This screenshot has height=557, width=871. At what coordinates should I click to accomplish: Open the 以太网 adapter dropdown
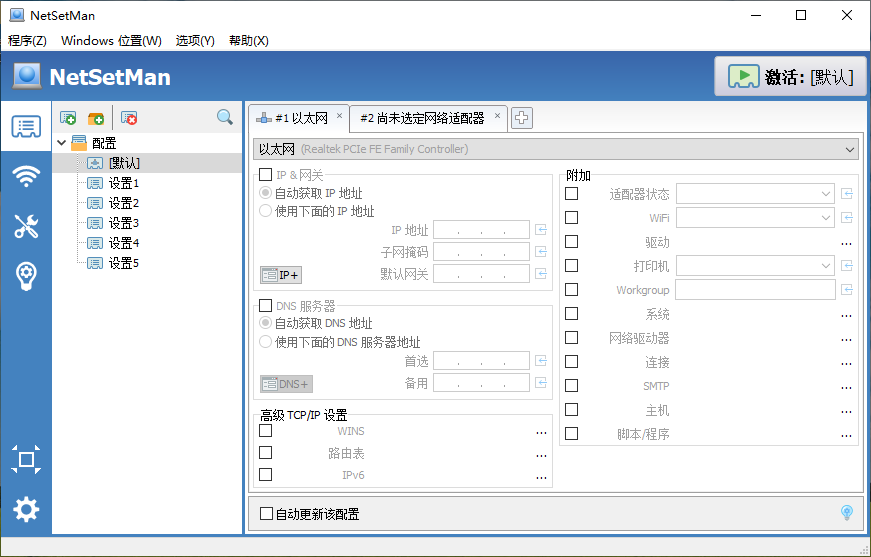point(556,149)
